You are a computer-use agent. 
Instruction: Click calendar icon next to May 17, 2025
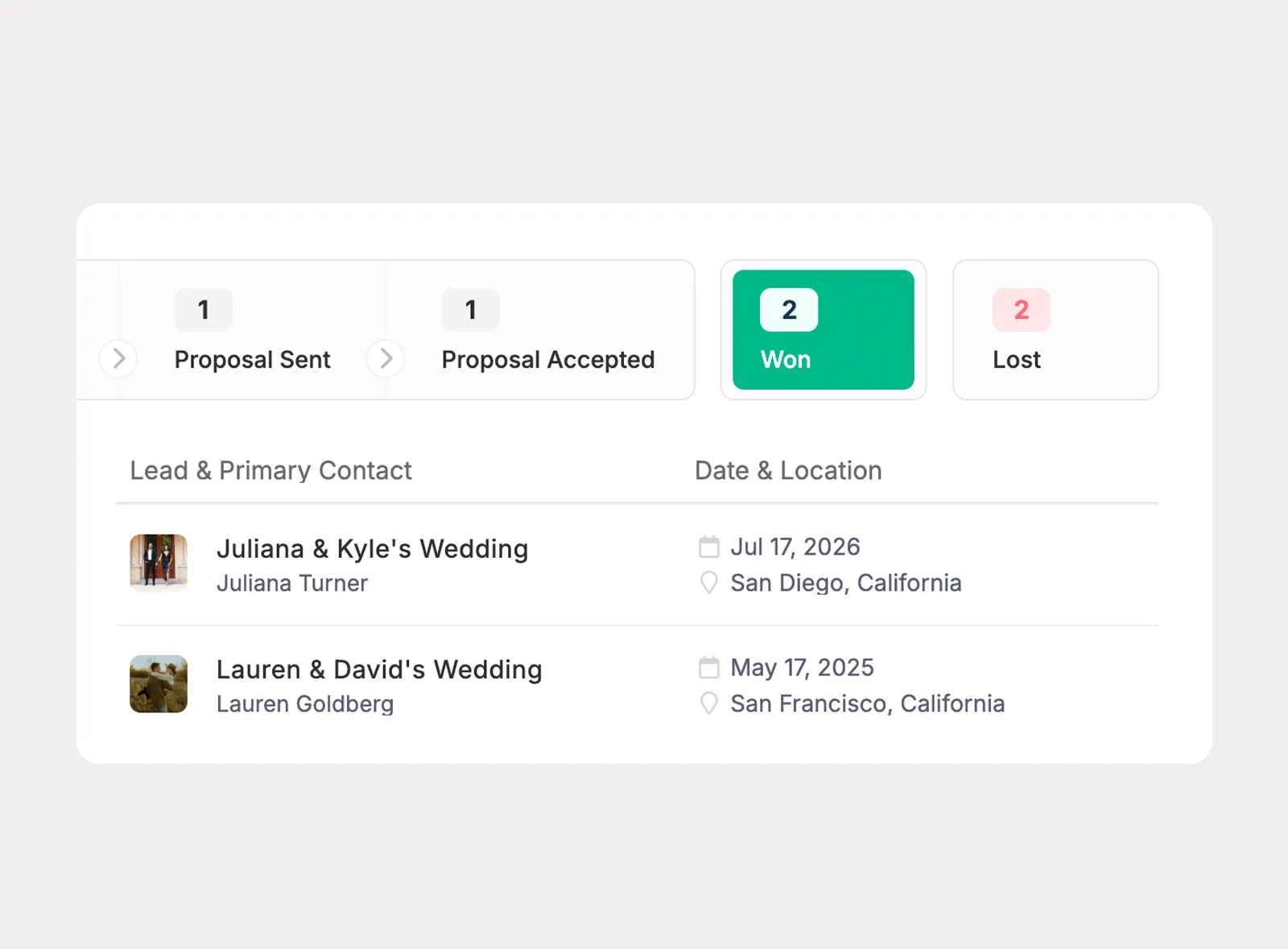click(x=709, y=668)
